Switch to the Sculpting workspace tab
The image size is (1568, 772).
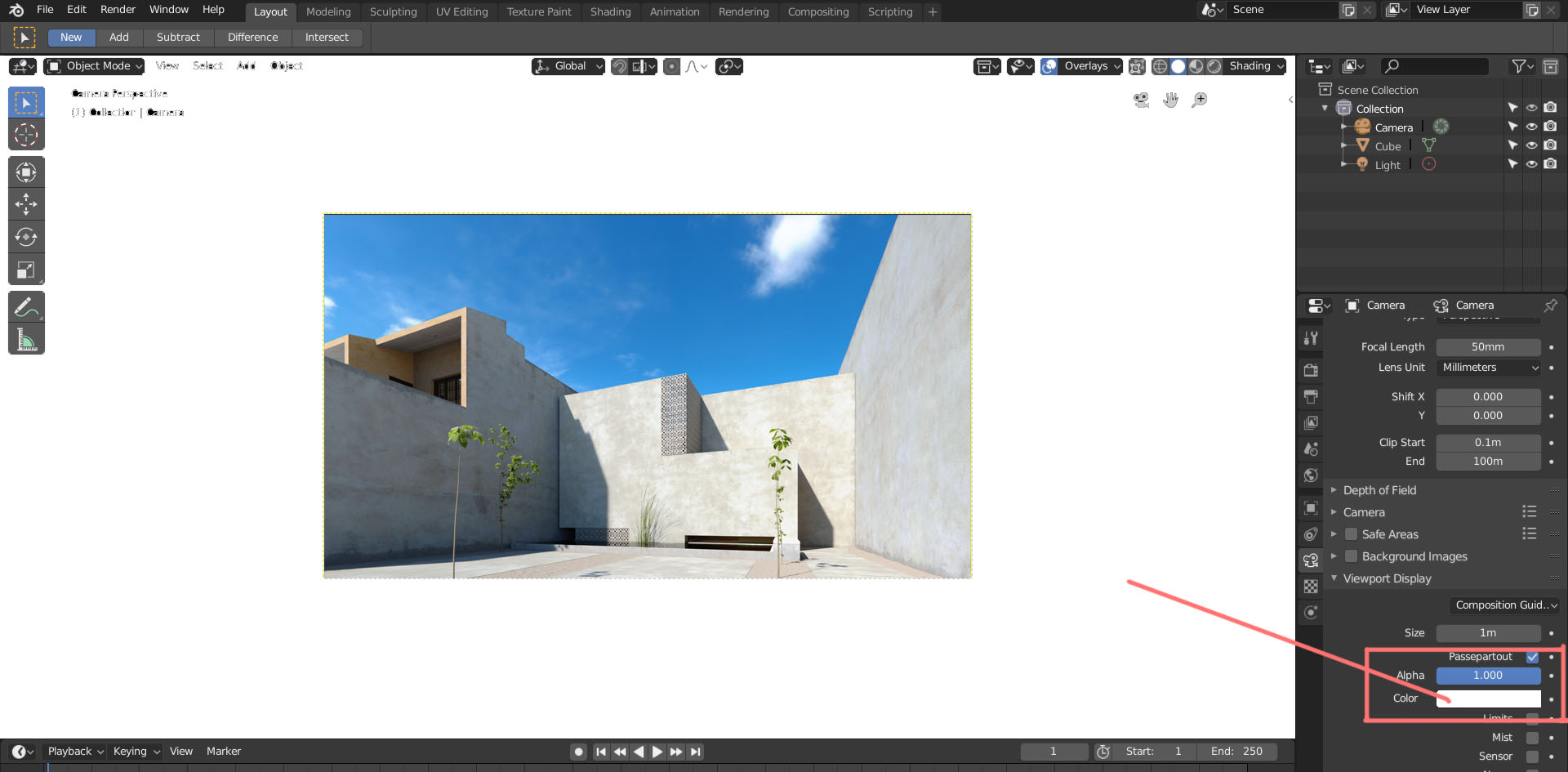pyautogui.click(x=393, y=12)
